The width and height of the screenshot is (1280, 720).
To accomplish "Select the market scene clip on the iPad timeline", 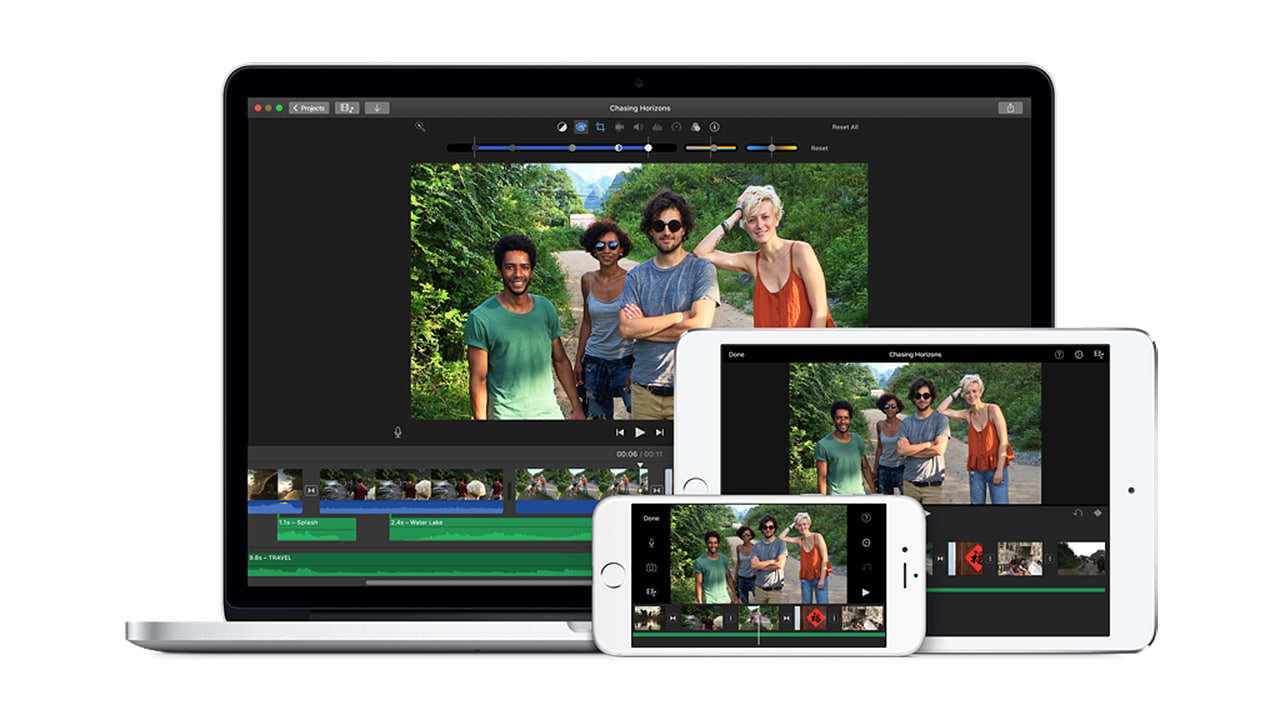I will tap(1020, 558).
